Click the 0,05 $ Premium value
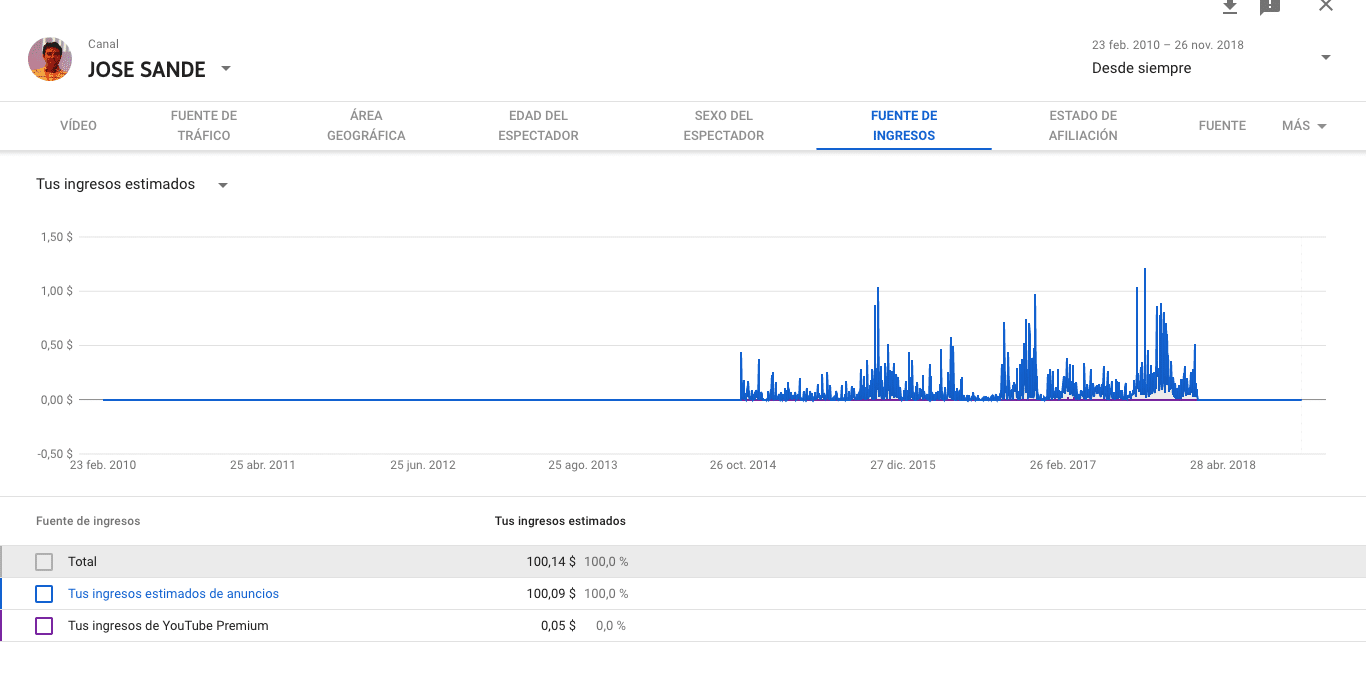The height and width of the screenshot is (676, 1366). (x=558, y=626)
